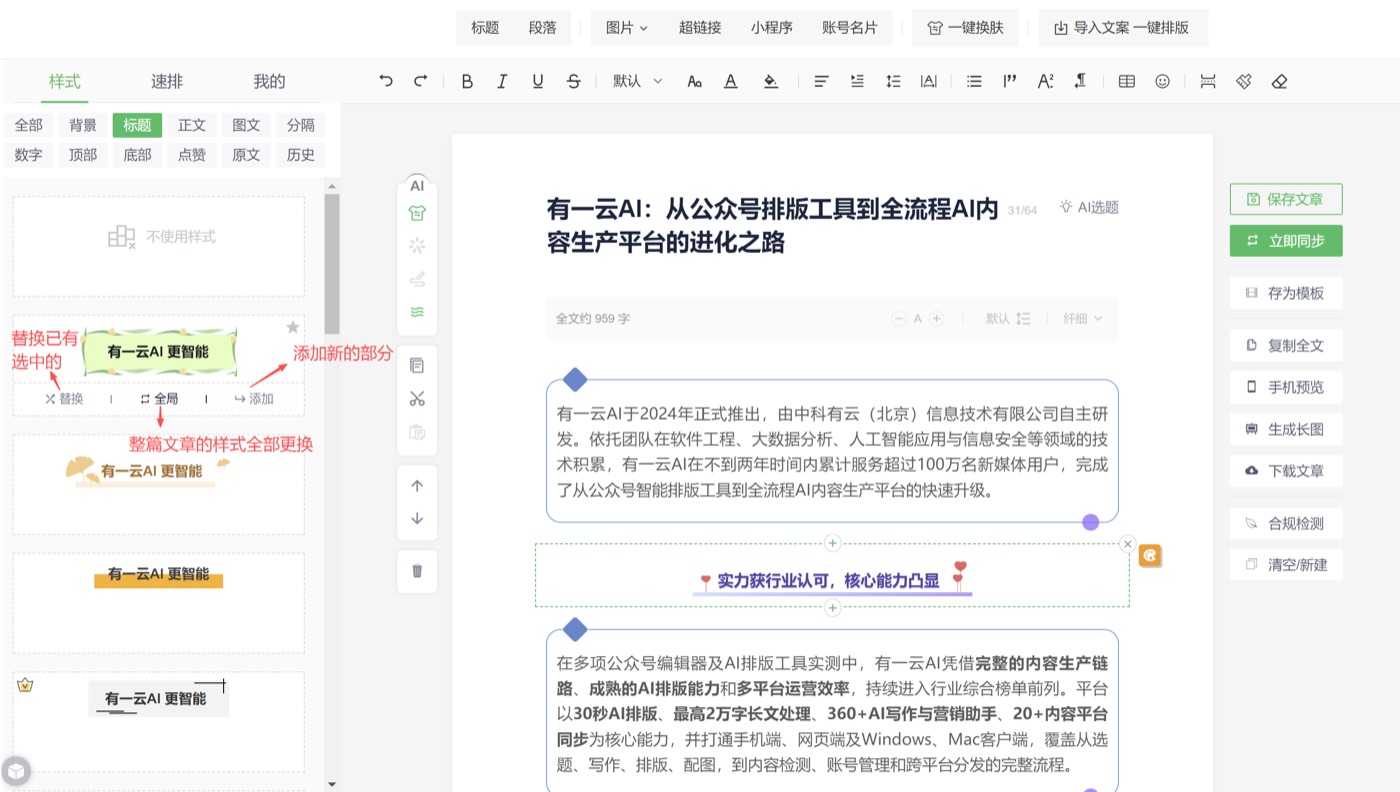Click the cut scissors icon
1400x792 pixels.
tap(417, 399)
